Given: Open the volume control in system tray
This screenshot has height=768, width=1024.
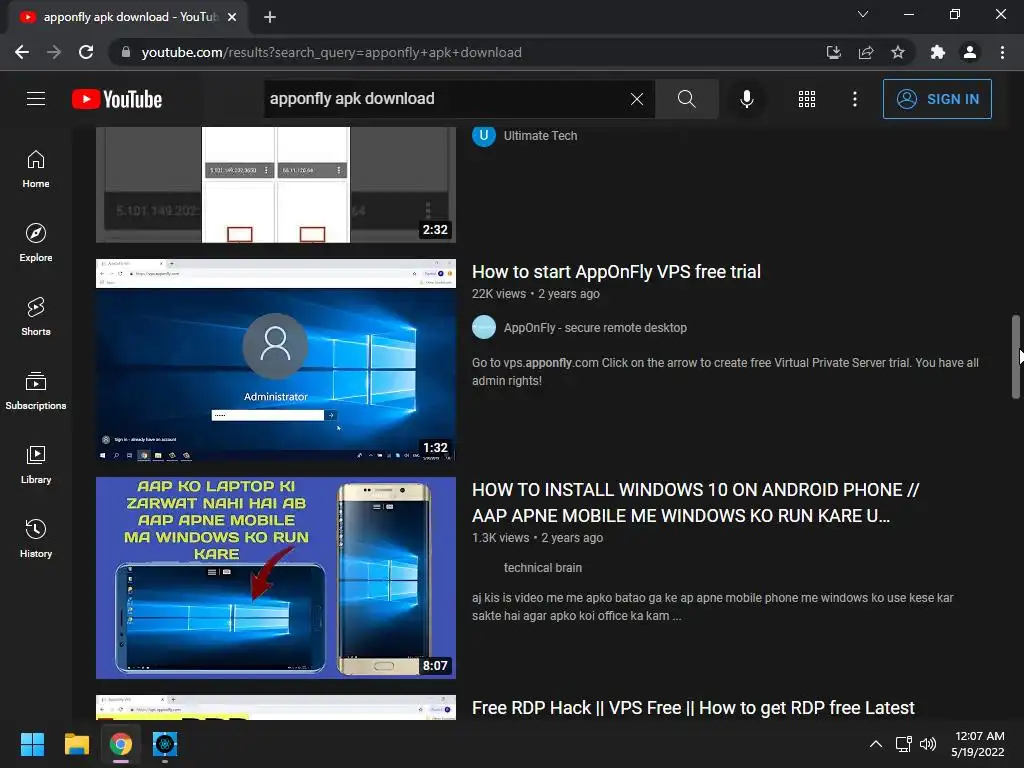Looking at the screenshot, I should pyautogui.click(x=927, y=744).
